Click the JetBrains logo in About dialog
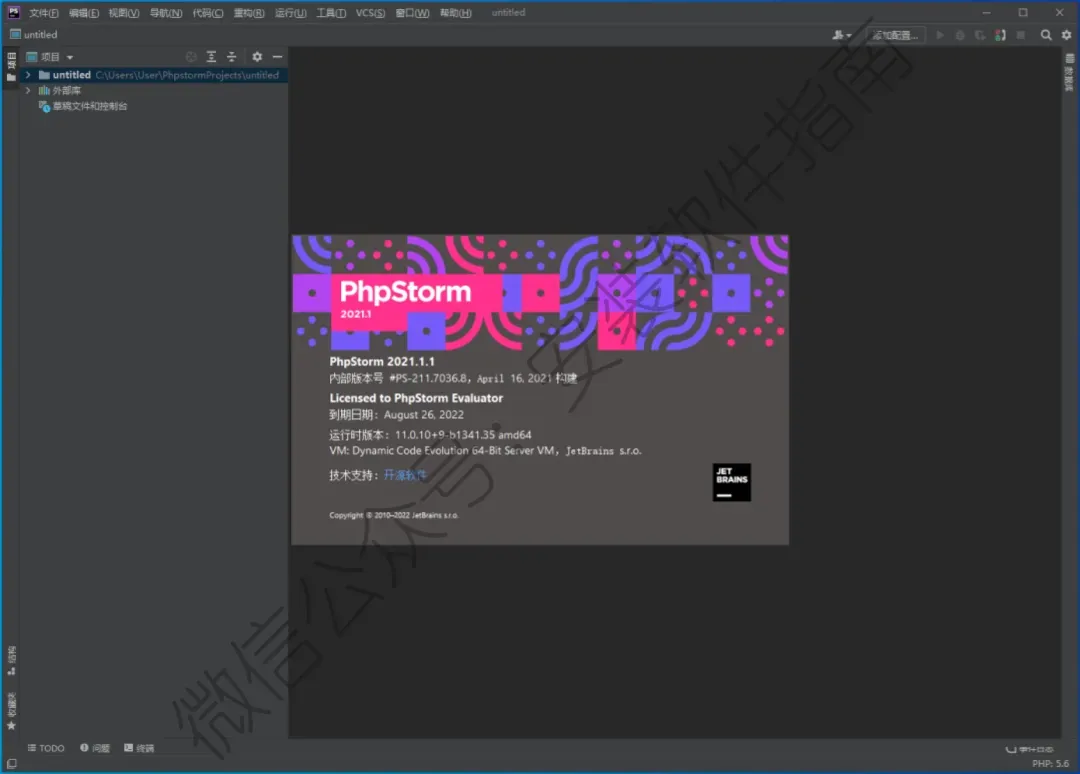 click(731, 483)
